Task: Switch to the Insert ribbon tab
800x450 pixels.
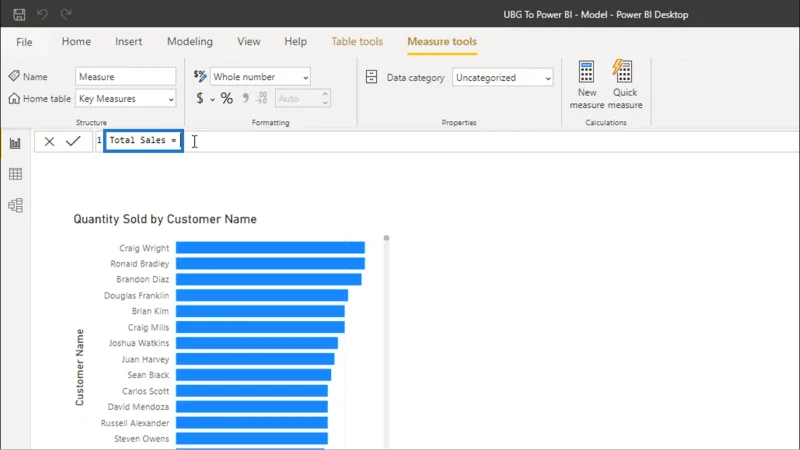Action: click(x=129, y=41)
